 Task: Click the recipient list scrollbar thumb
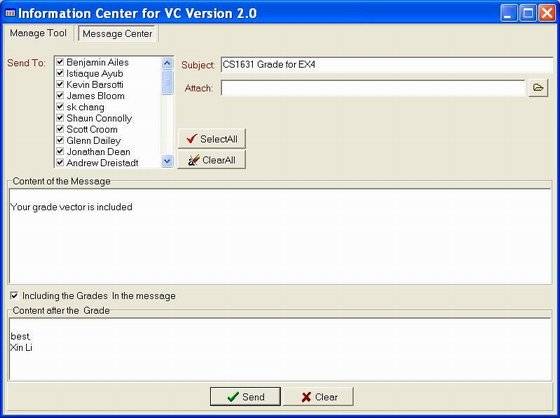pyautogui.click(x=167, y=83)
